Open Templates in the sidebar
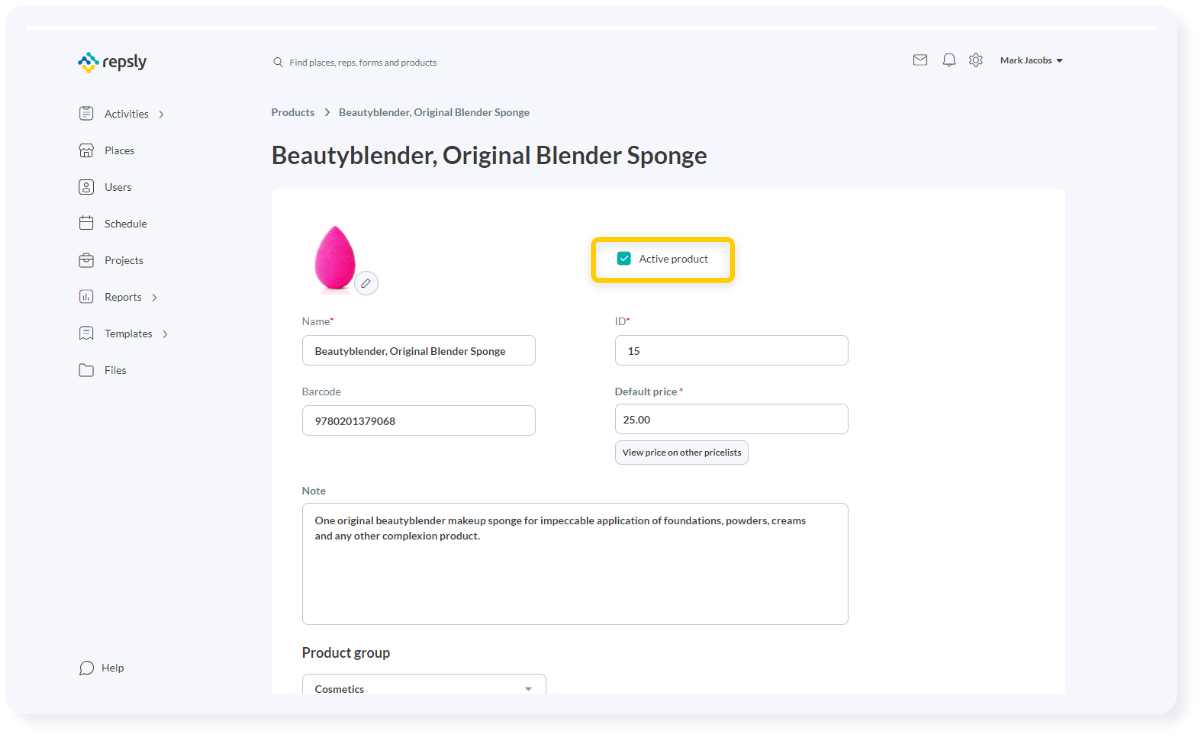 128,334
